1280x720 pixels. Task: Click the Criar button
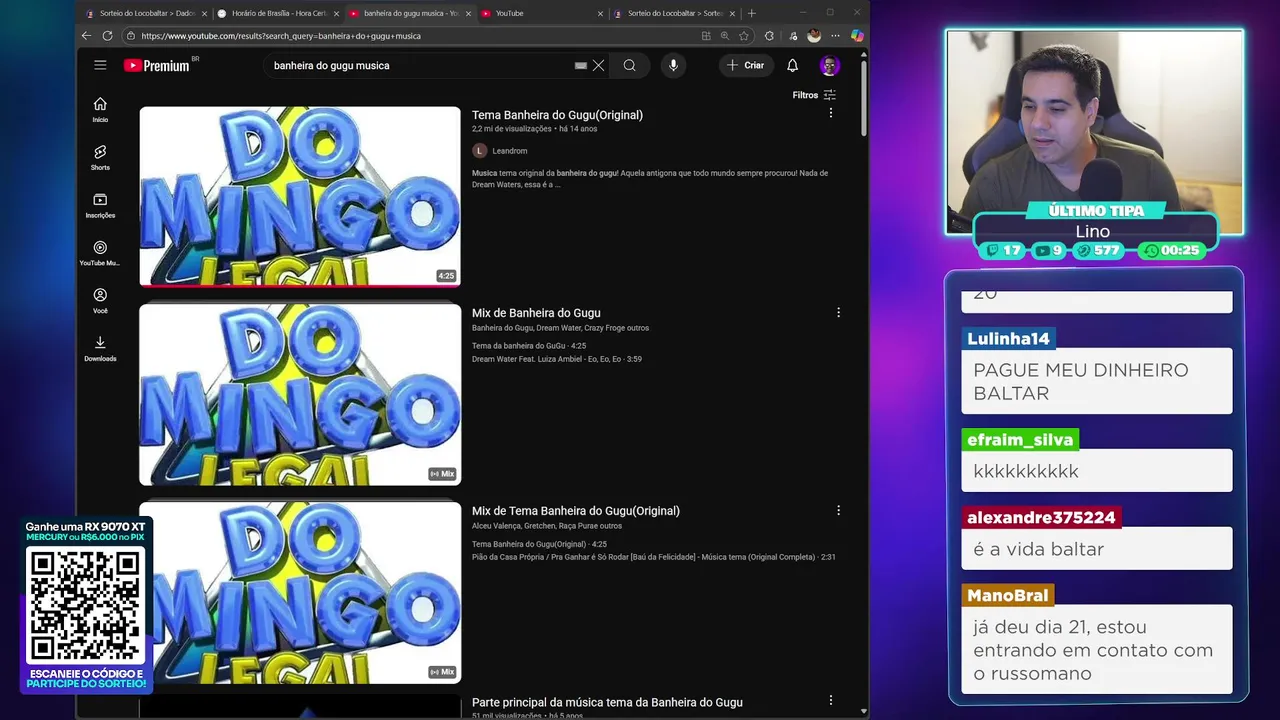(746, 65)
